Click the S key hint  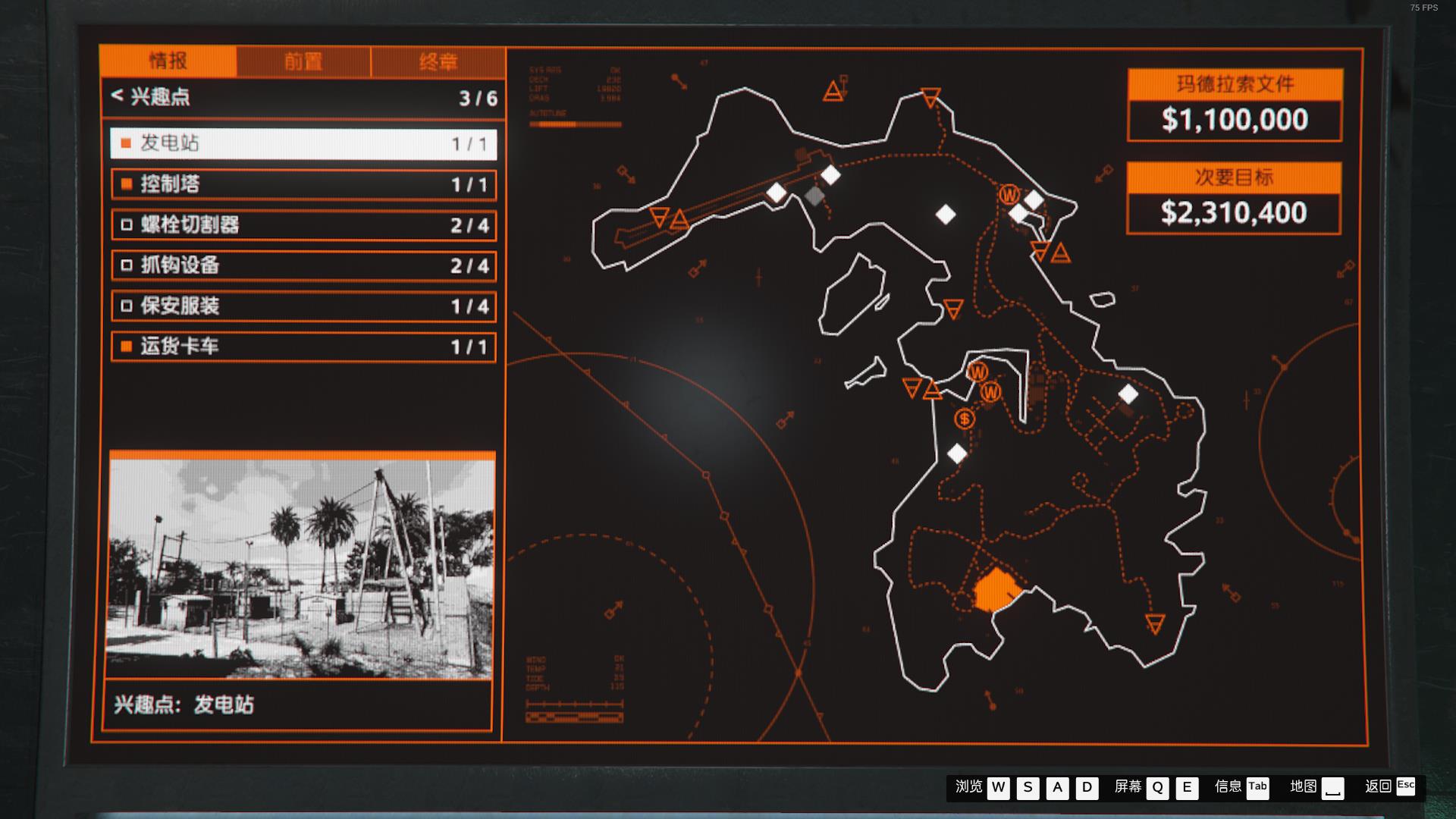(1028, 787)
